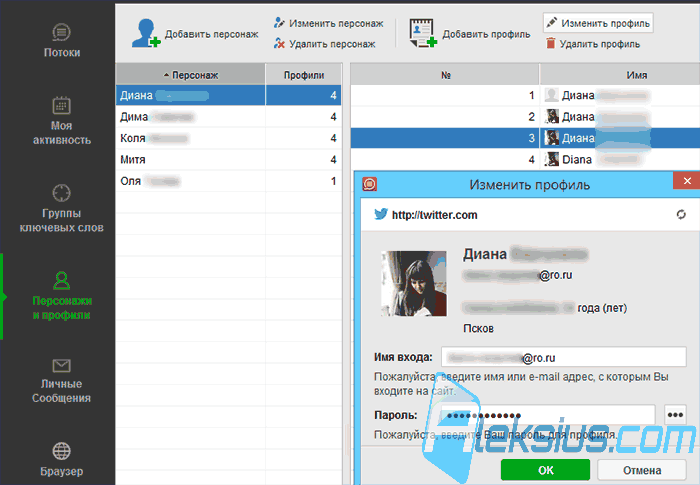Open Группы ключевых слов target icon
700x485 pixels.
[x=61, y=193]
